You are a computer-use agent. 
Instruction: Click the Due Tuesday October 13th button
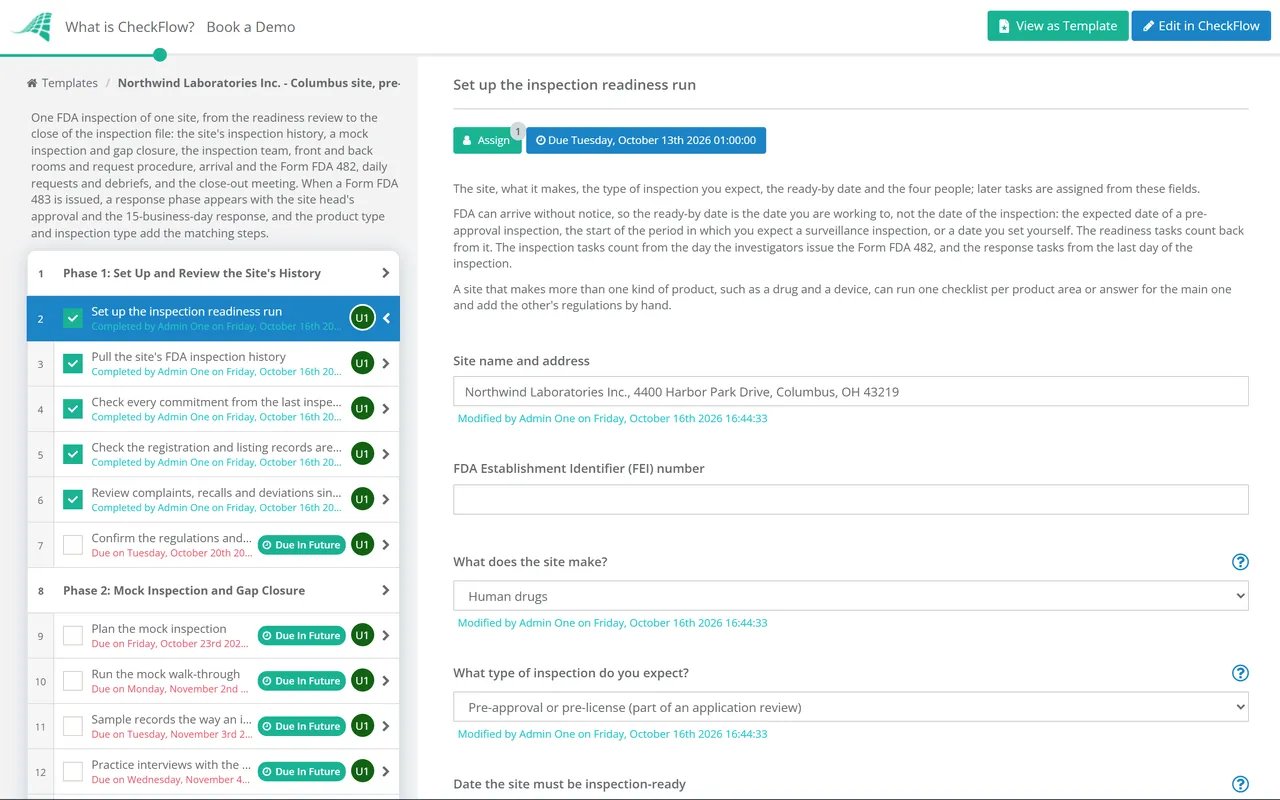[646, 140]
